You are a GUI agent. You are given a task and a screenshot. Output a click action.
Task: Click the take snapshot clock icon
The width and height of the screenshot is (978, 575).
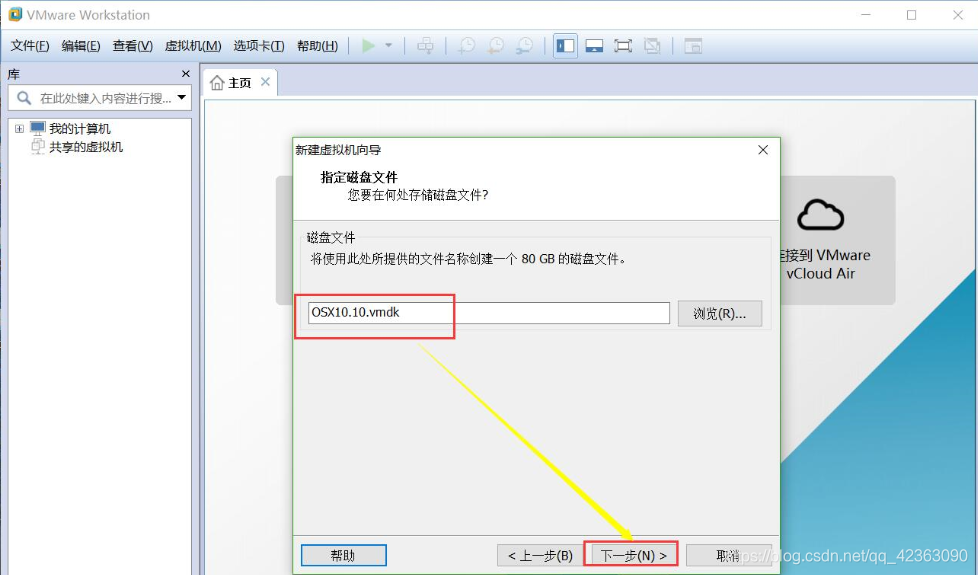tap(467, 46)
